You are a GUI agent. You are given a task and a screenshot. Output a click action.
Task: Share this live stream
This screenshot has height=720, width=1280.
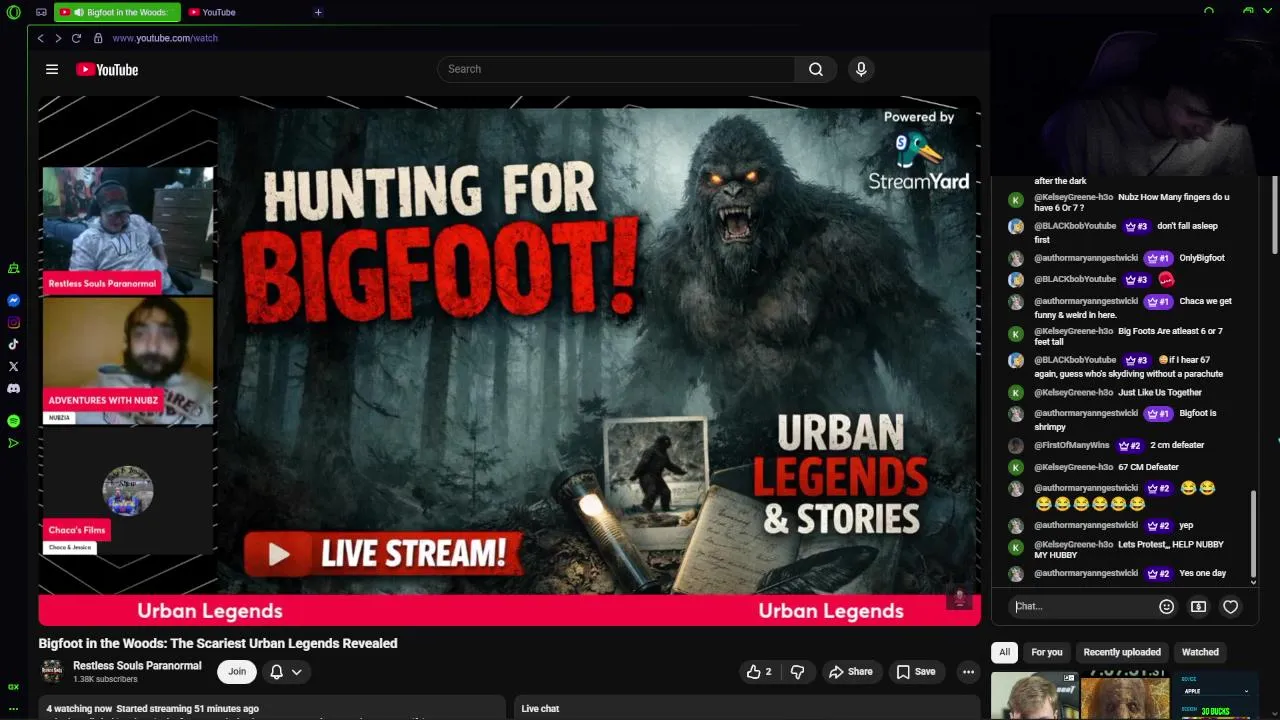851,672
